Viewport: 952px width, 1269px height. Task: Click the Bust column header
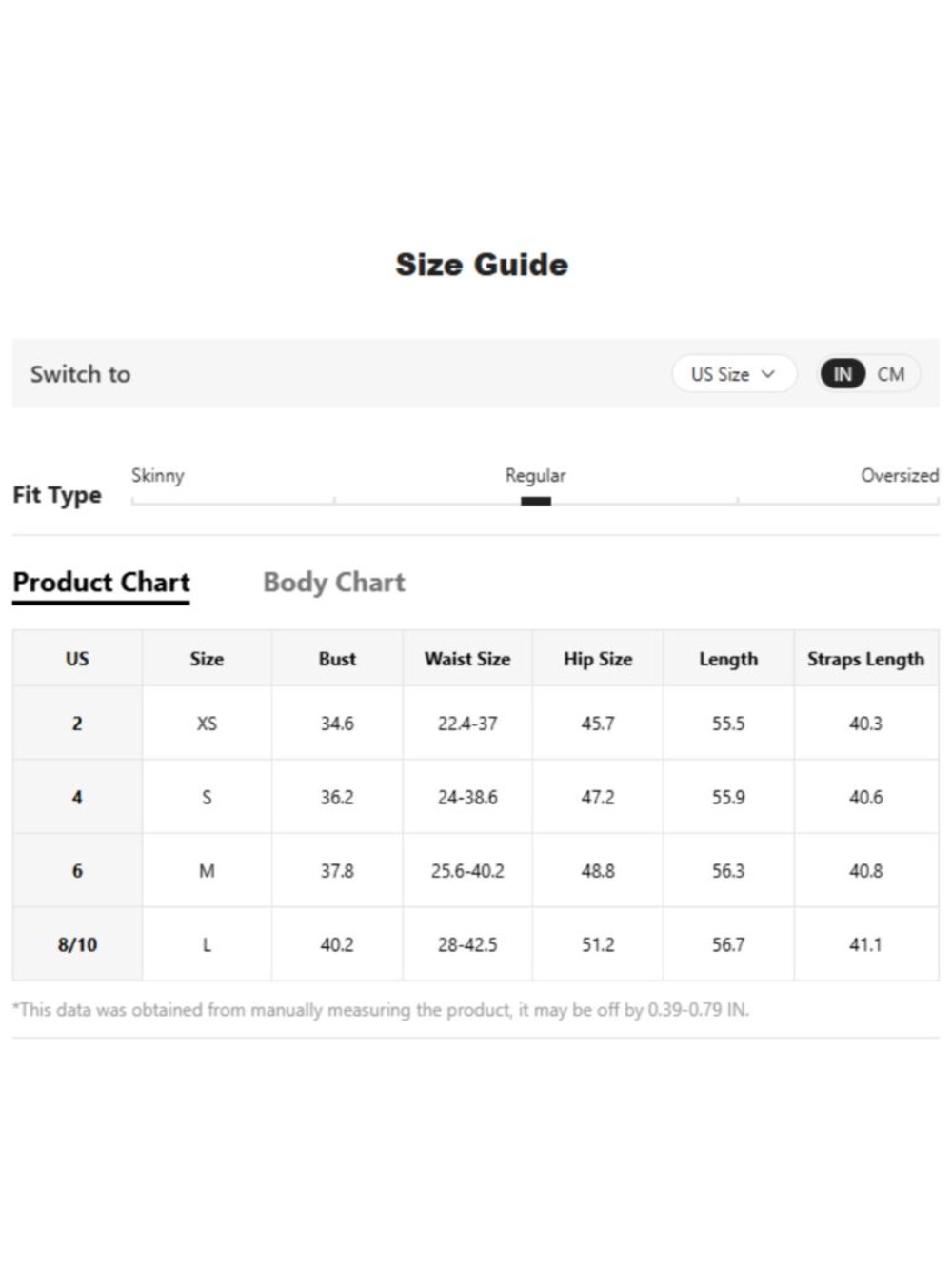[x=337, y=659]
